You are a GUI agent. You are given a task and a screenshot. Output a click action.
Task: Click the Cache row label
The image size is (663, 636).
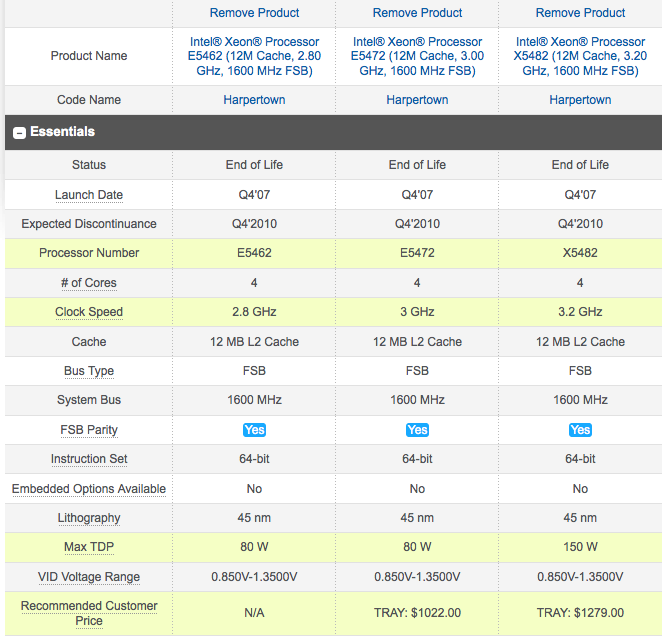point(89,342)
